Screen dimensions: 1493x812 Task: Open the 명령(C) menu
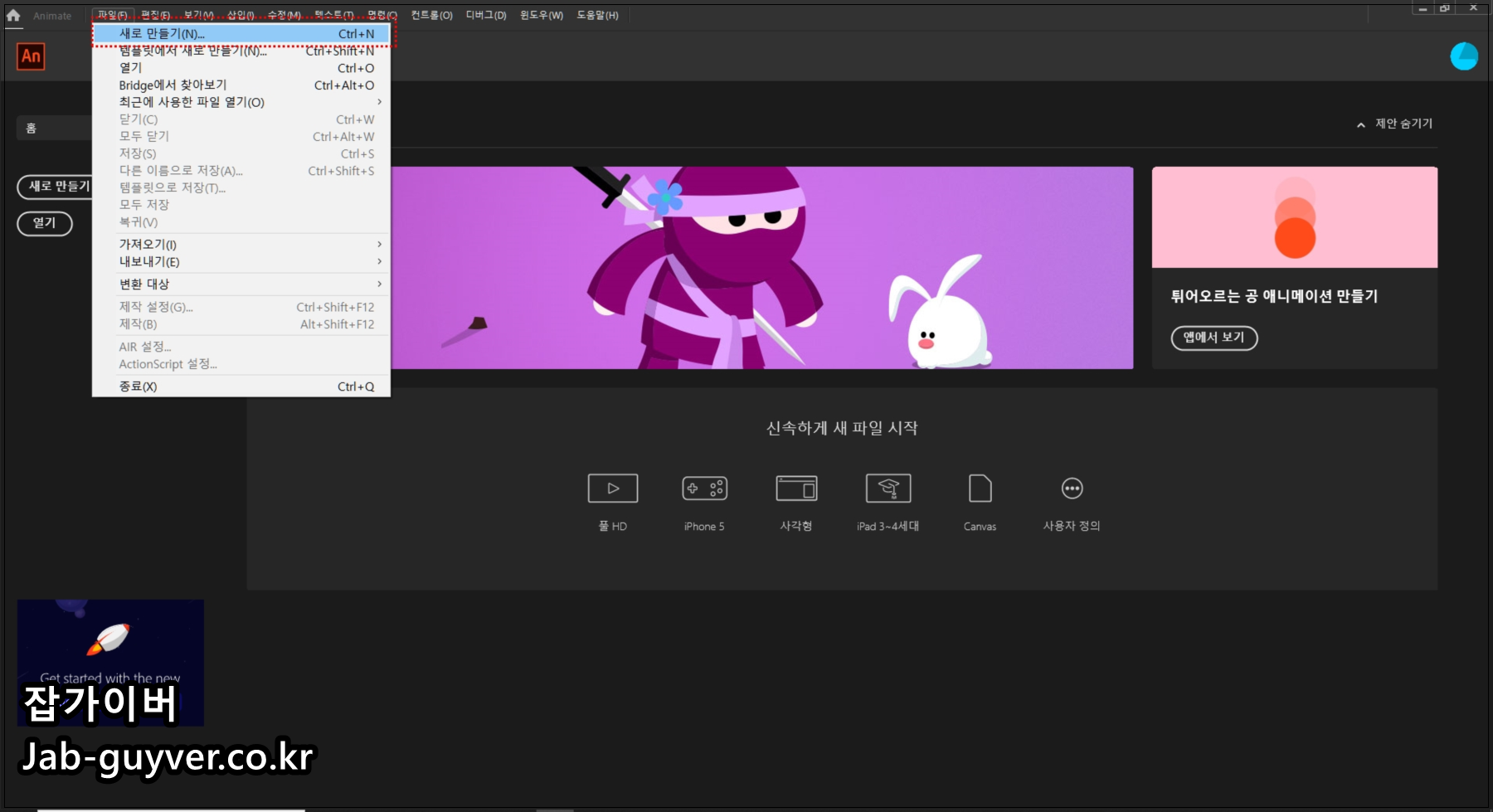[x=382, y=15]
